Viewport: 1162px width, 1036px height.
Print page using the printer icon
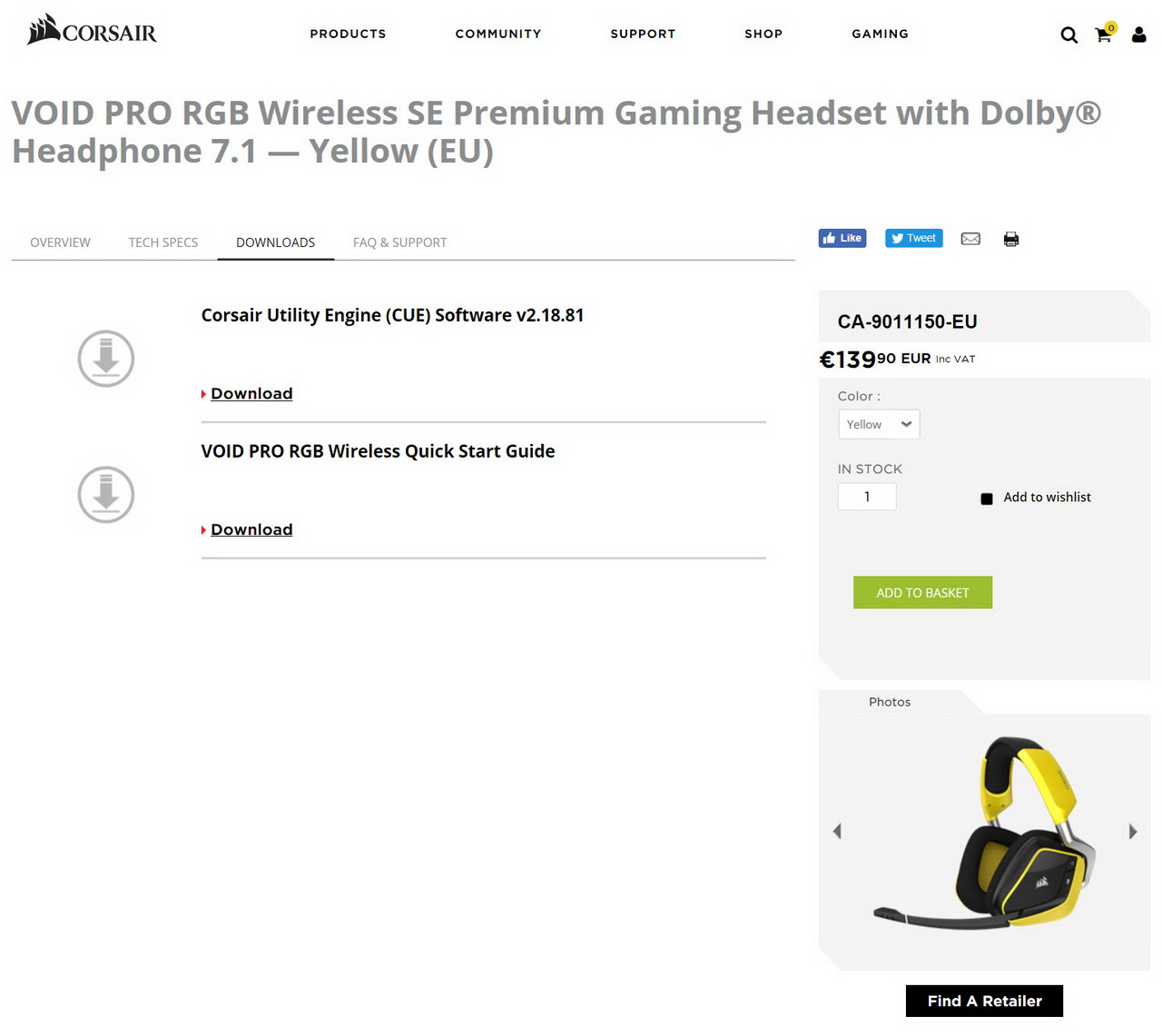(x=1011, y=240)
